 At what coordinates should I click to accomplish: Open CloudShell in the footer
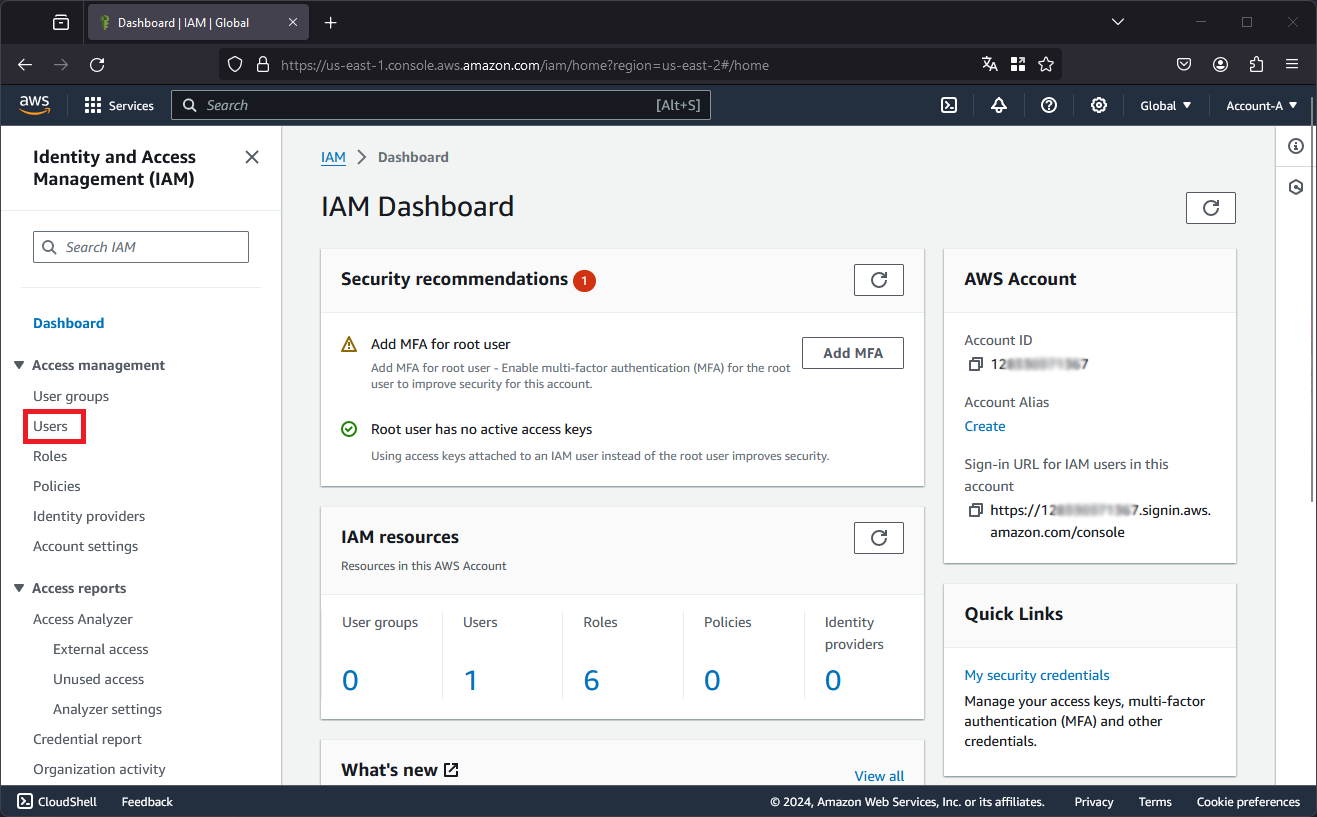[x=57, y=802]
